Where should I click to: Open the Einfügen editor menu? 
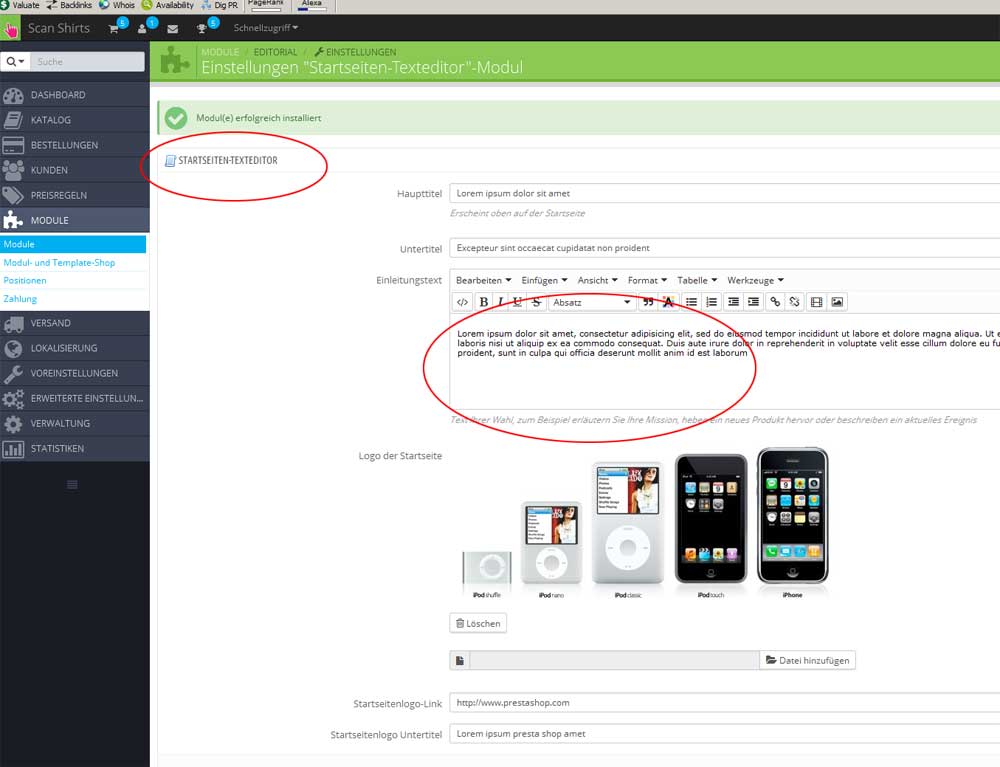[x=544, y=281]
